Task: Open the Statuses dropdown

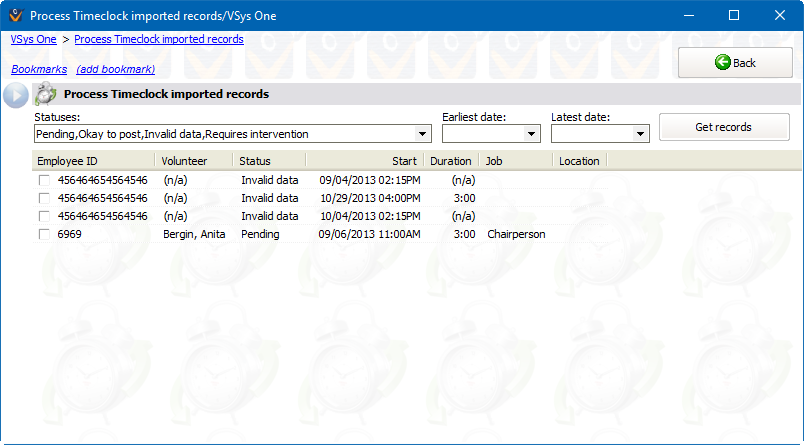Action: click(x=424, y=134)
